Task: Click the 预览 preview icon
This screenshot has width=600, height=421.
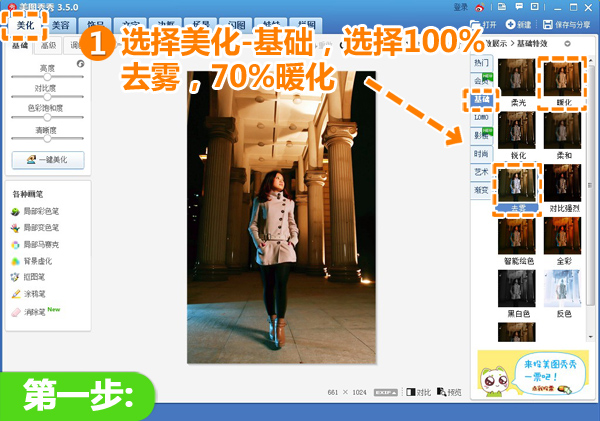Action: [x=442, y=392]
